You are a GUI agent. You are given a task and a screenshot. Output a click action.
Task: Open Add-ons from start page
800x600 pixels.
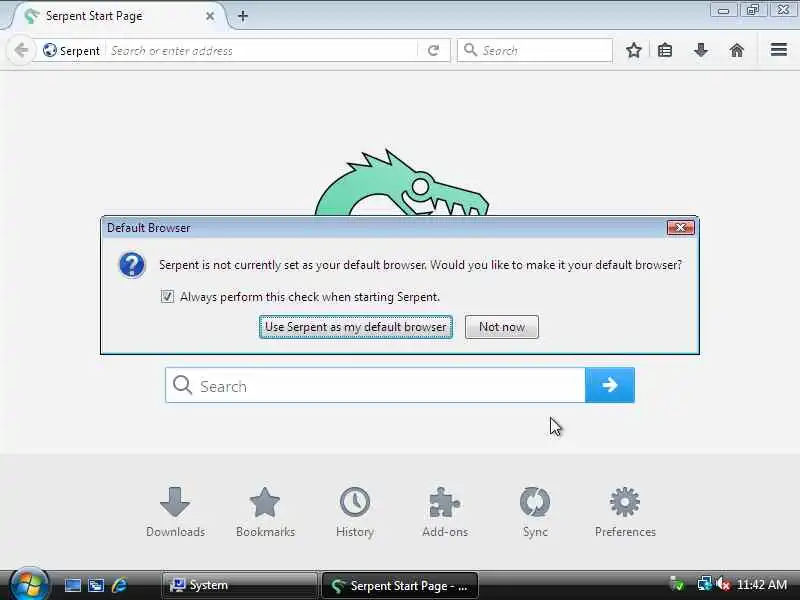tap(445, 512)
